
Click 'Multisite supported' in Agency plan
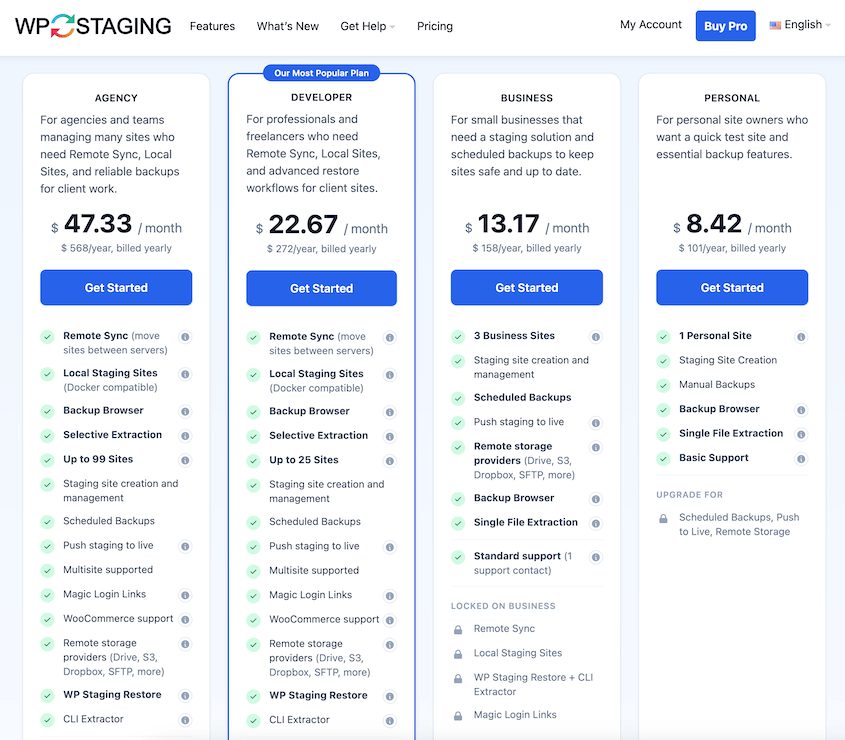click(x=108, y=570)
